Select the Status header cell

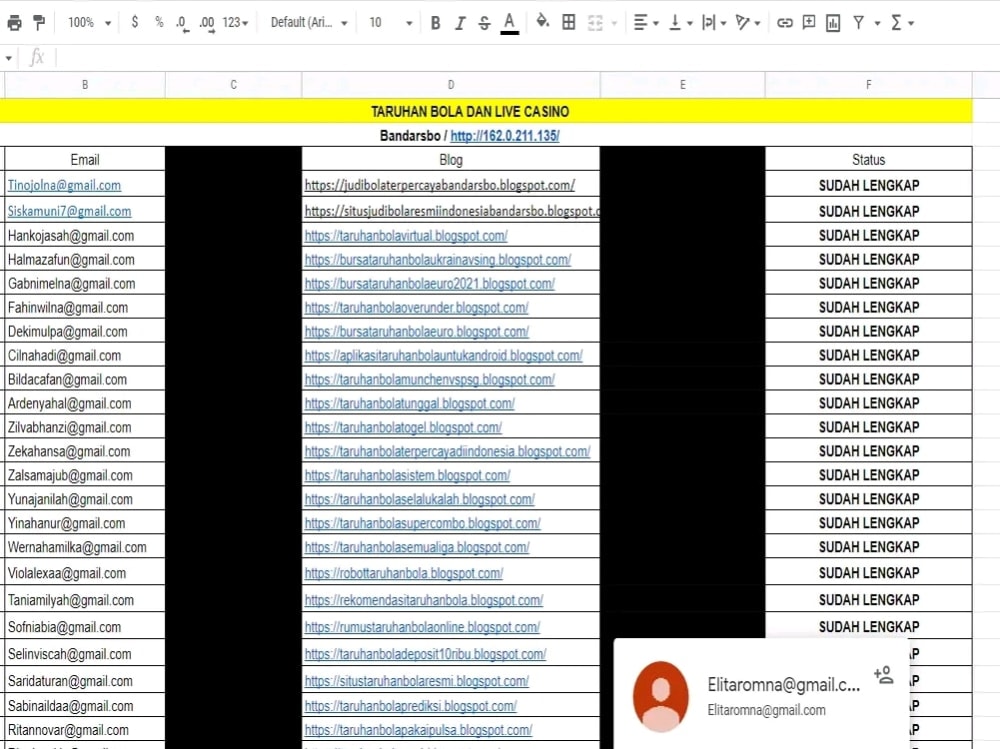coord(869,159)
